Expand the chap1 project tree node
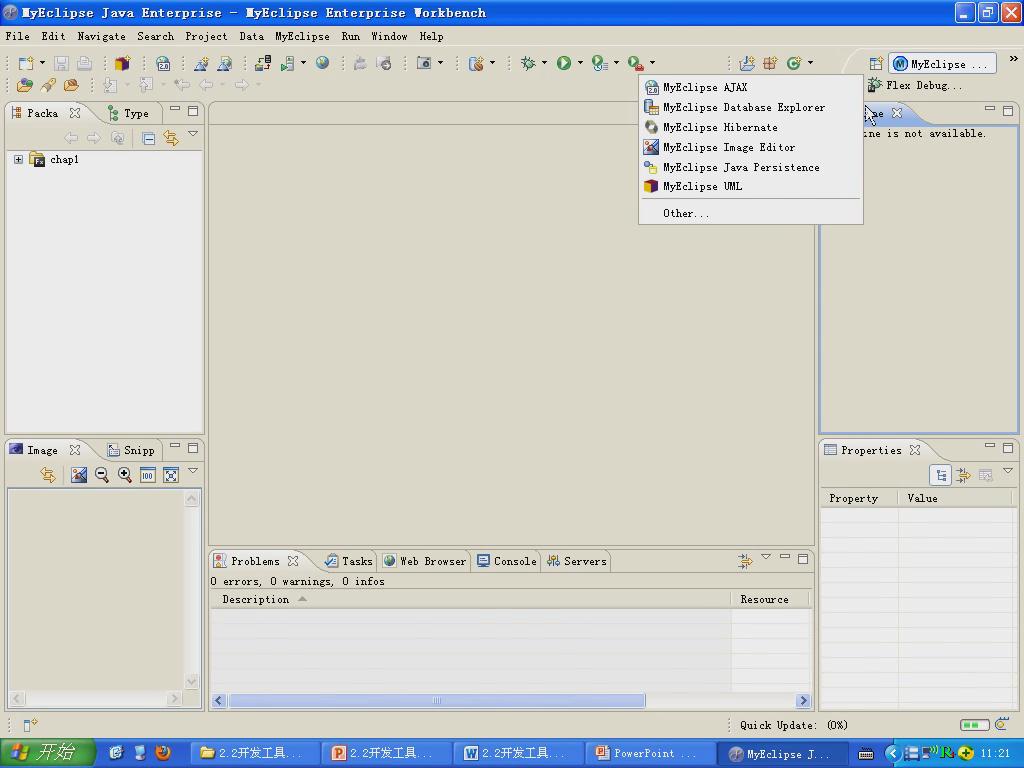 pos(18,159)
